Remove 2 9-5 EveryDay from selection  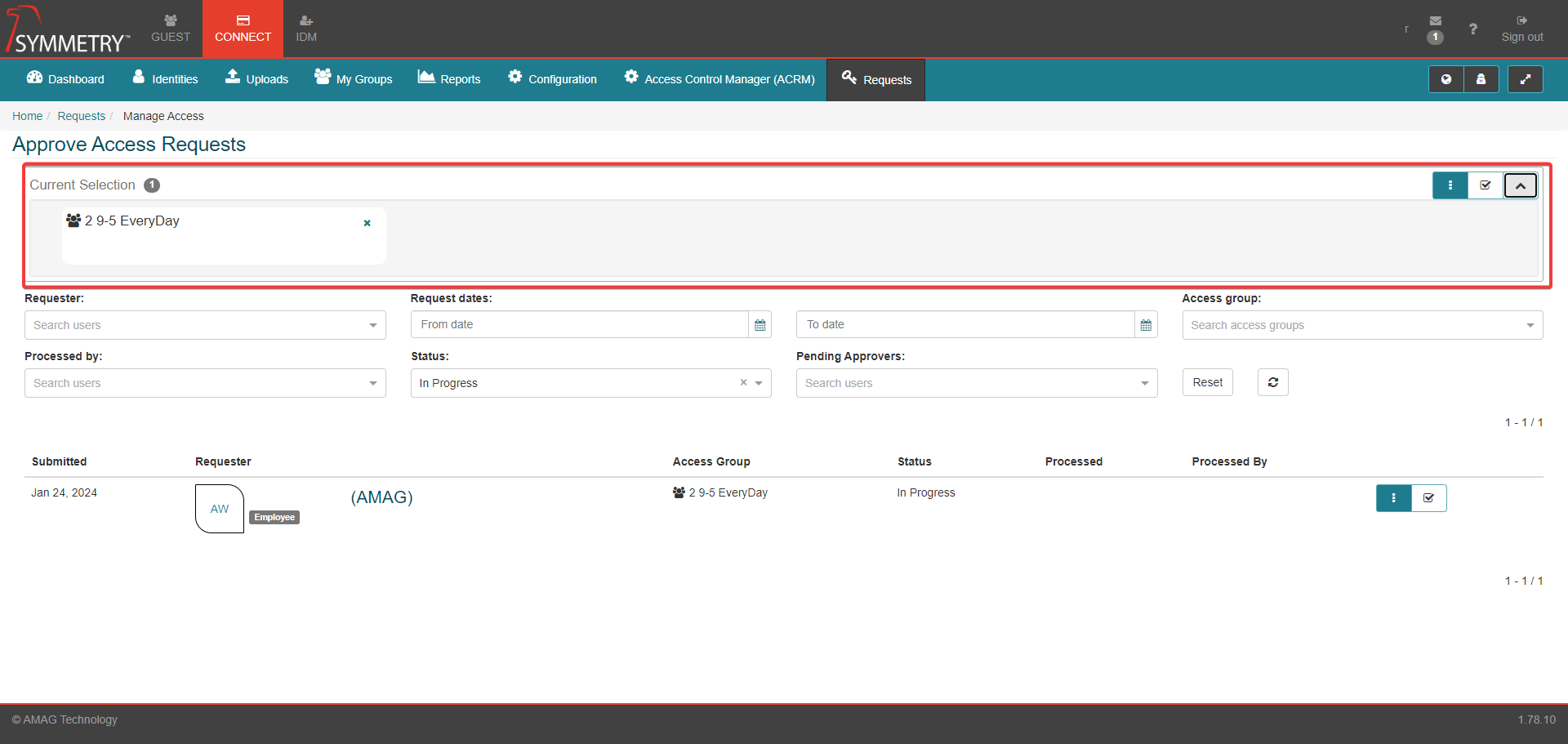(367, 223)
